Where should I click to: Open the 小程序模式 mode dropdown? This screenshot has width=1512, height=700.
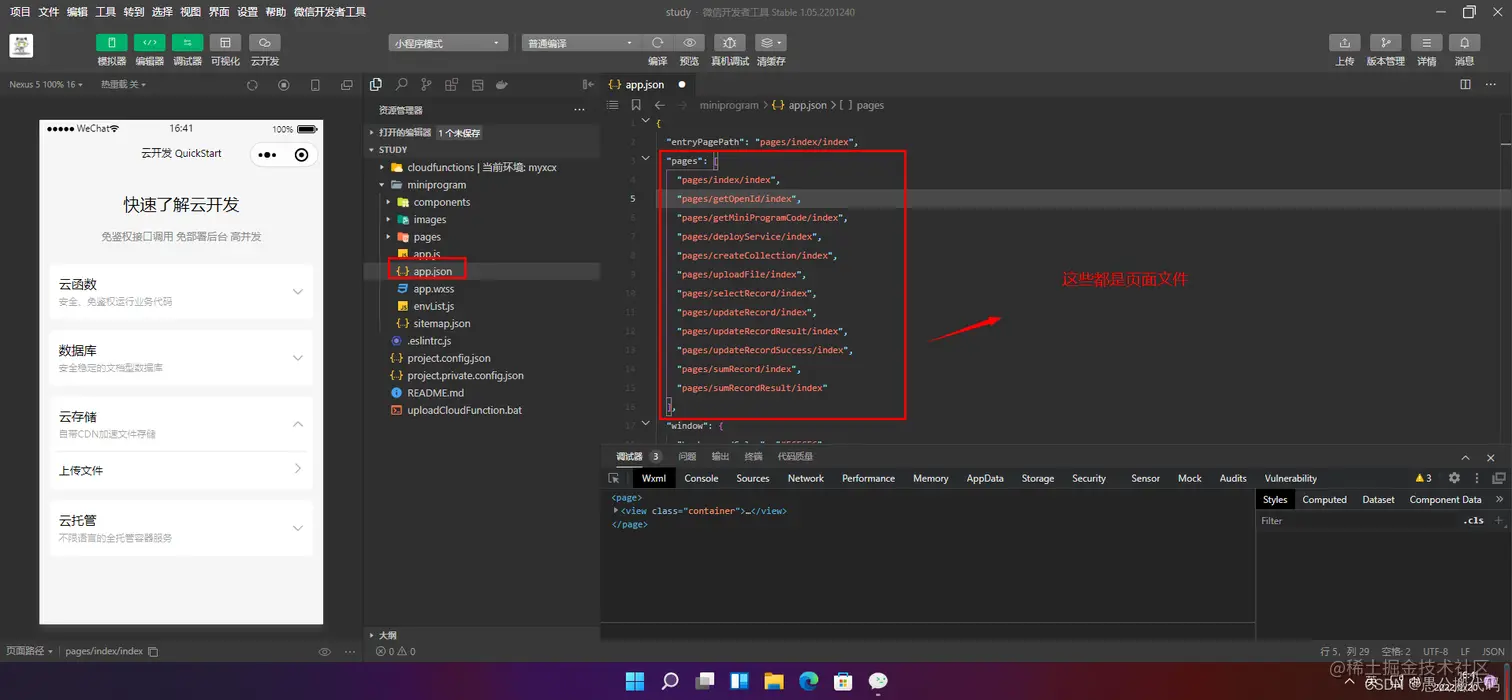pos(448,43)
